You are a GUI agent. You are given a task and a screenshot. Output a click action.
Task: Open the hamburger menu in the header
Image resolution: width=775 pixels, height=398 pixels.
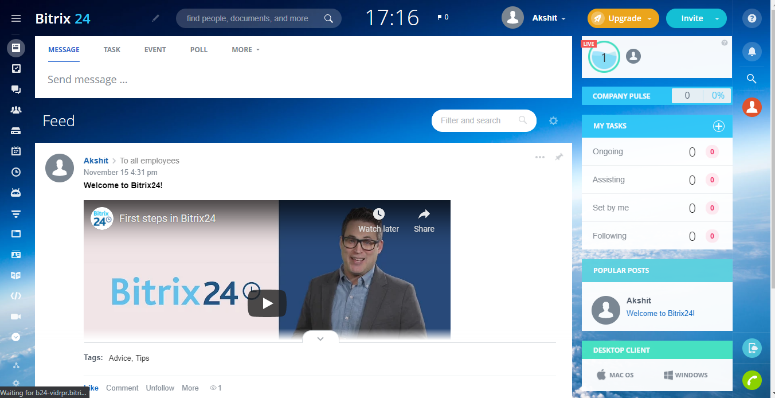click(16, 18)
